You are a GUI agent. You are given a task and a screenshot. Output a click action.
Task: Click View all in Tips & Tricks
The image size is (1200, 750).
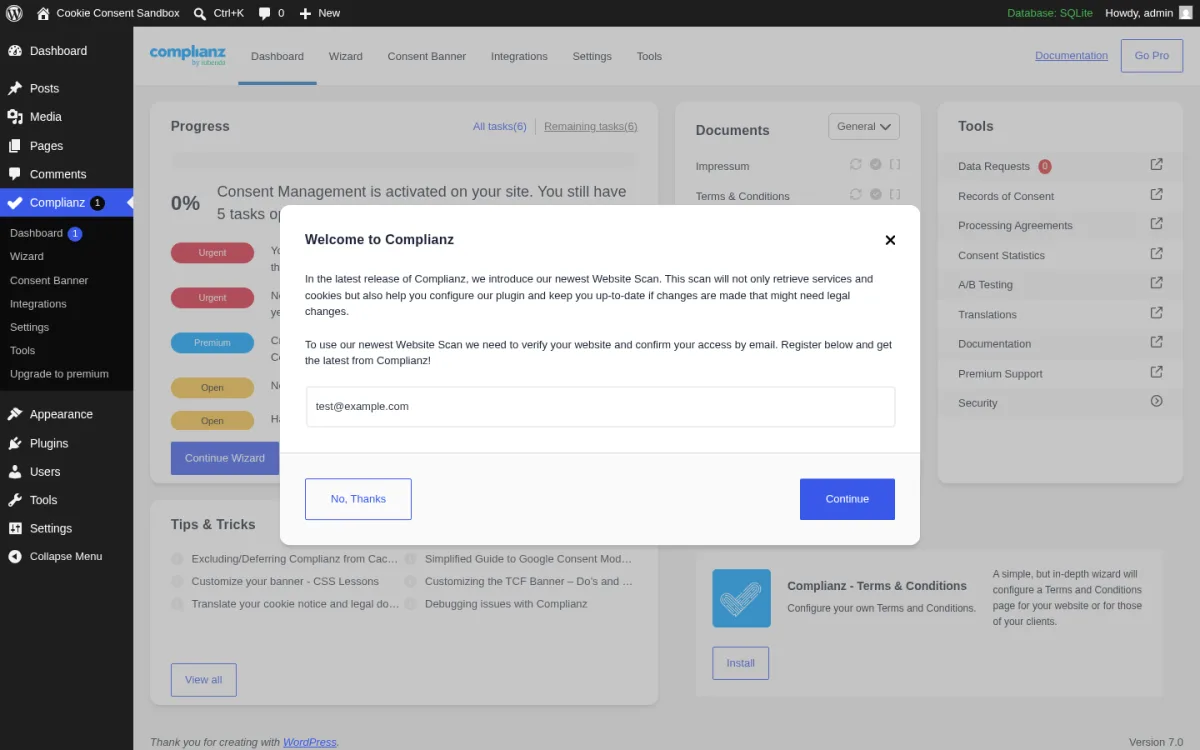pyautogui.click(x=203, y=680)
